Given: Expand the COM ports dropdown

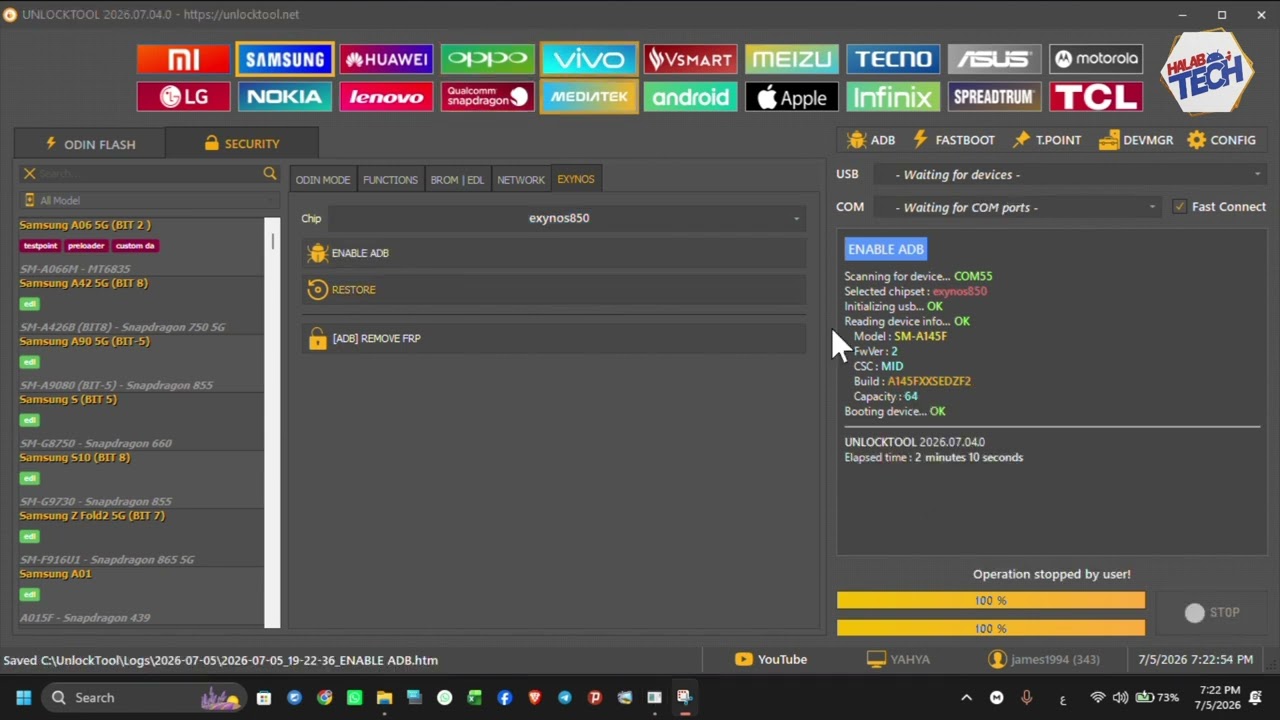Looking at the screenshot, I should pyautogui.click(x=1017, y=207).
